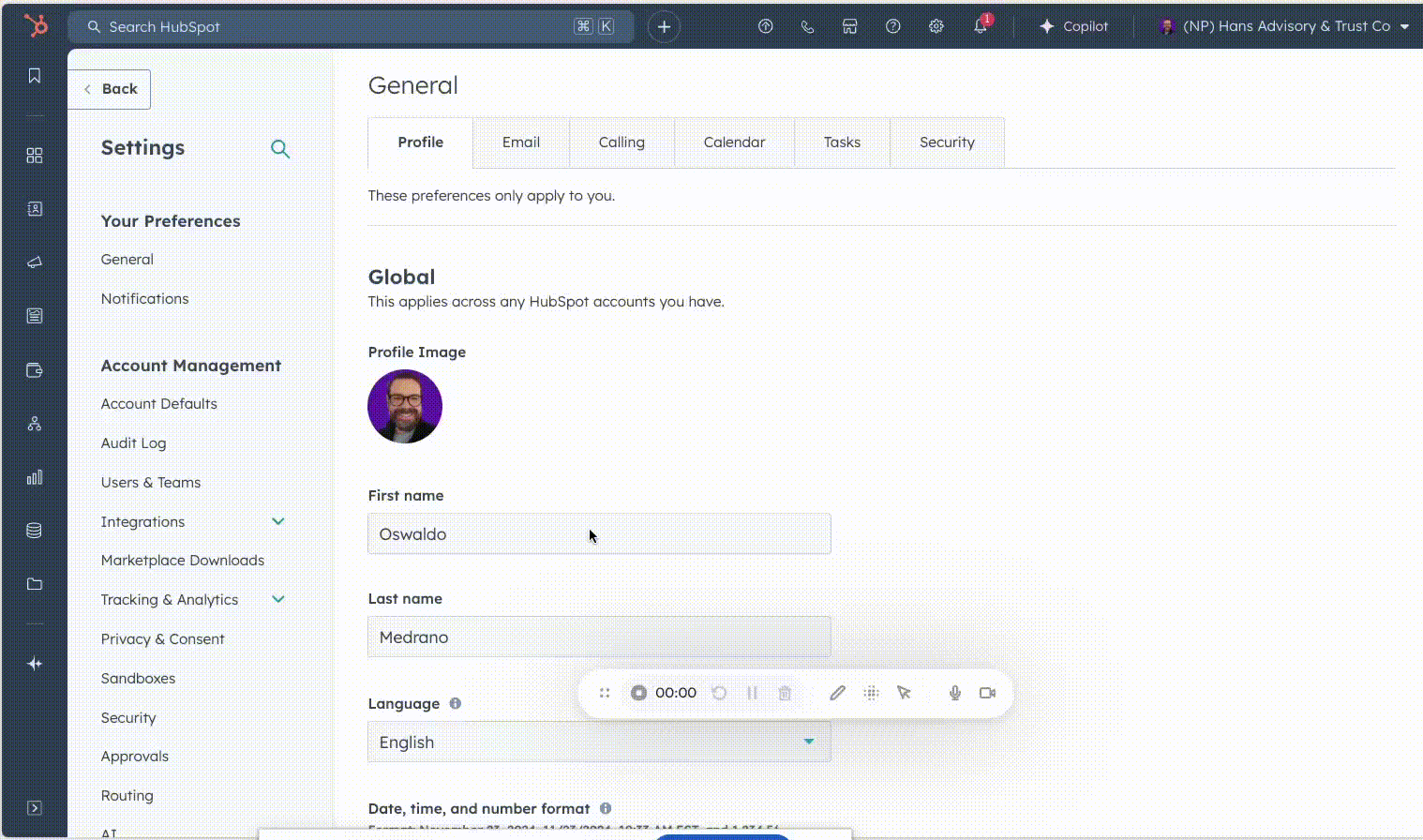Select the pen annotation tool in recorder toolbar
This screenshot has width=1423, height=840.
837,693
